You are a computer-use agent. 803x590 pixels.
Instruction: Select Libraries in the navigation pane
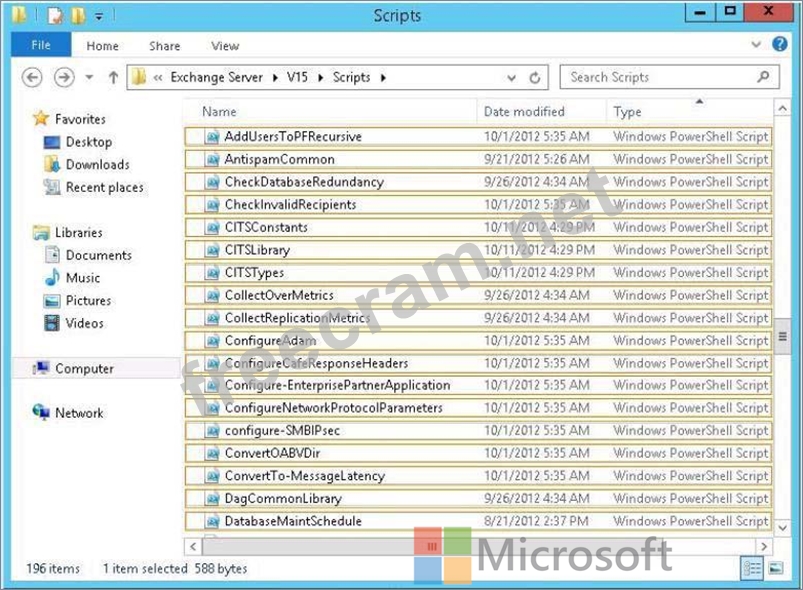[x=78, y=233]
